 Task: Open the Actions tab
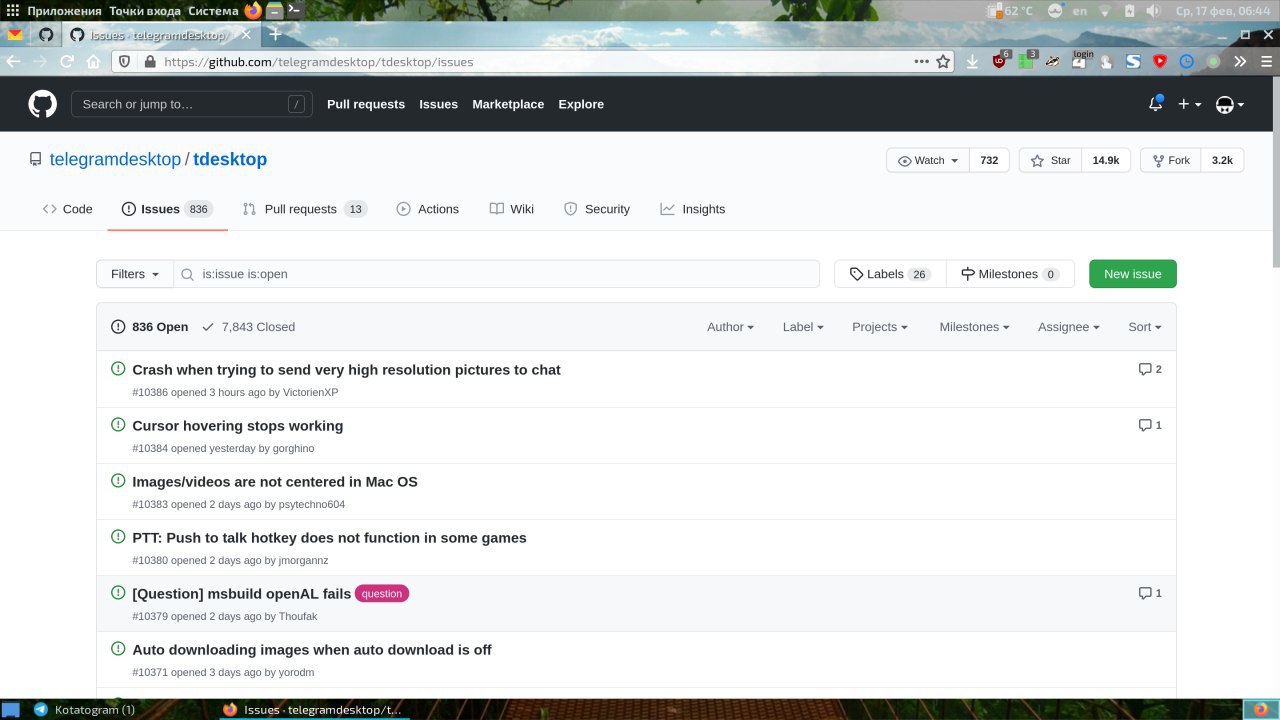pyautogui.click(x=427, y=209)
